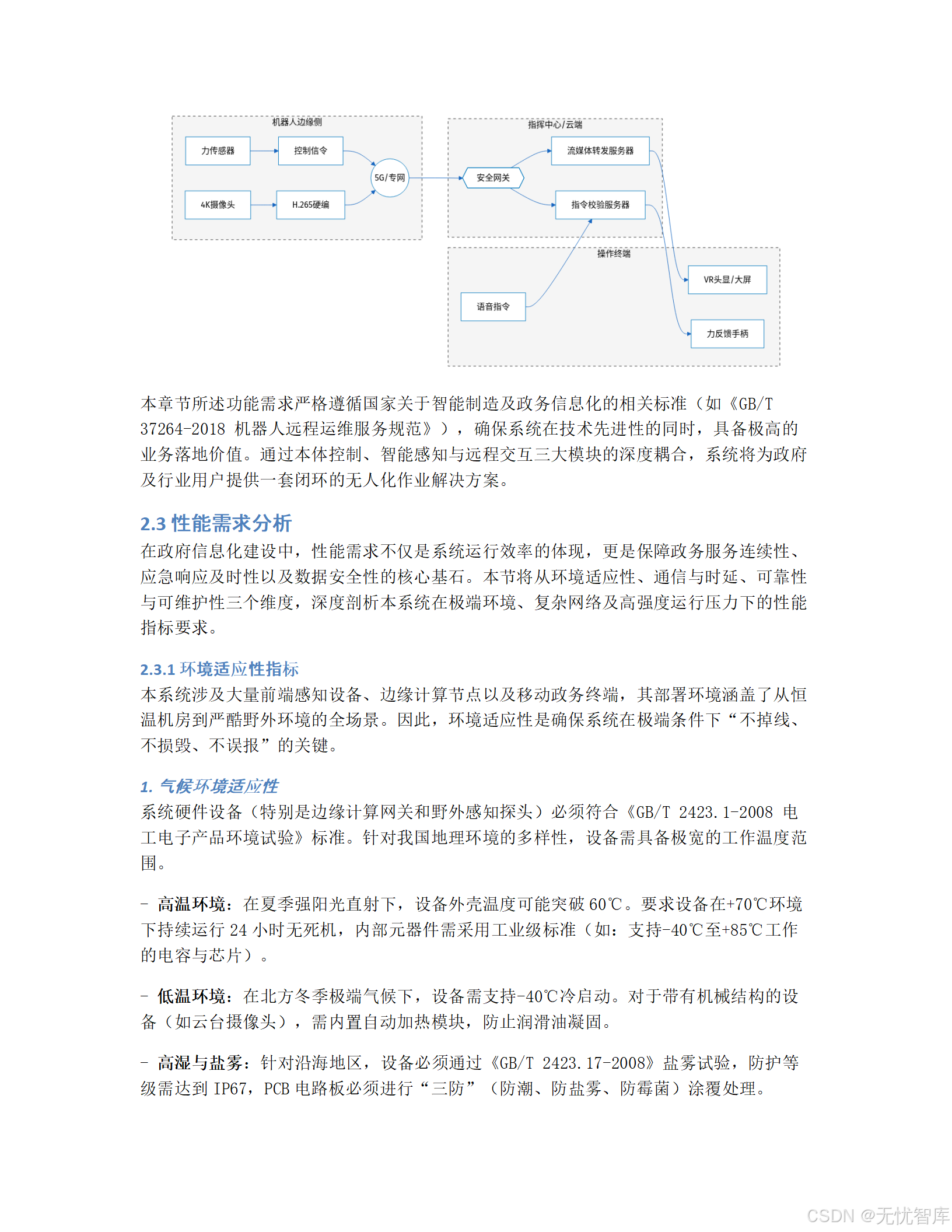This screenshot has width=952, height=1232.
Task: Click the 操作终端 group label
Action: (x=614, y=253)
